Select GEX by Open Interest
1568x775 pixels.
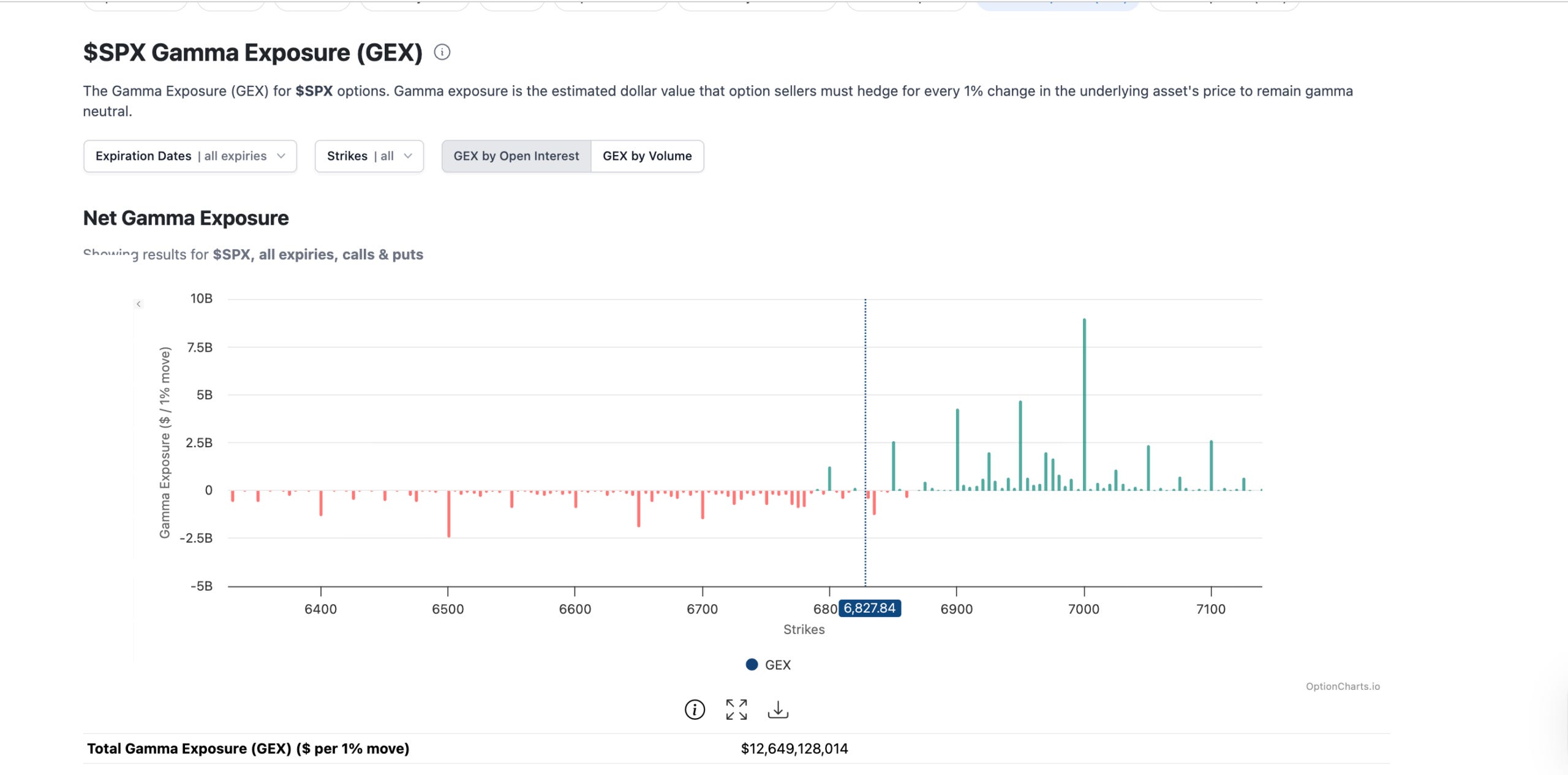[516, 156]
